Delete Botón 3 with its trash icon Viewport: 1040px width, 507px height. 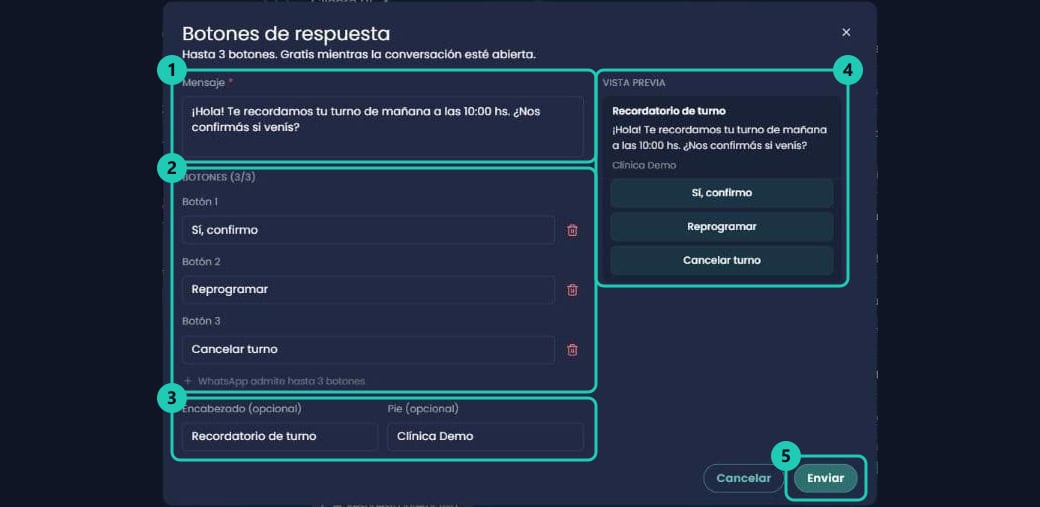pos(572,350)
